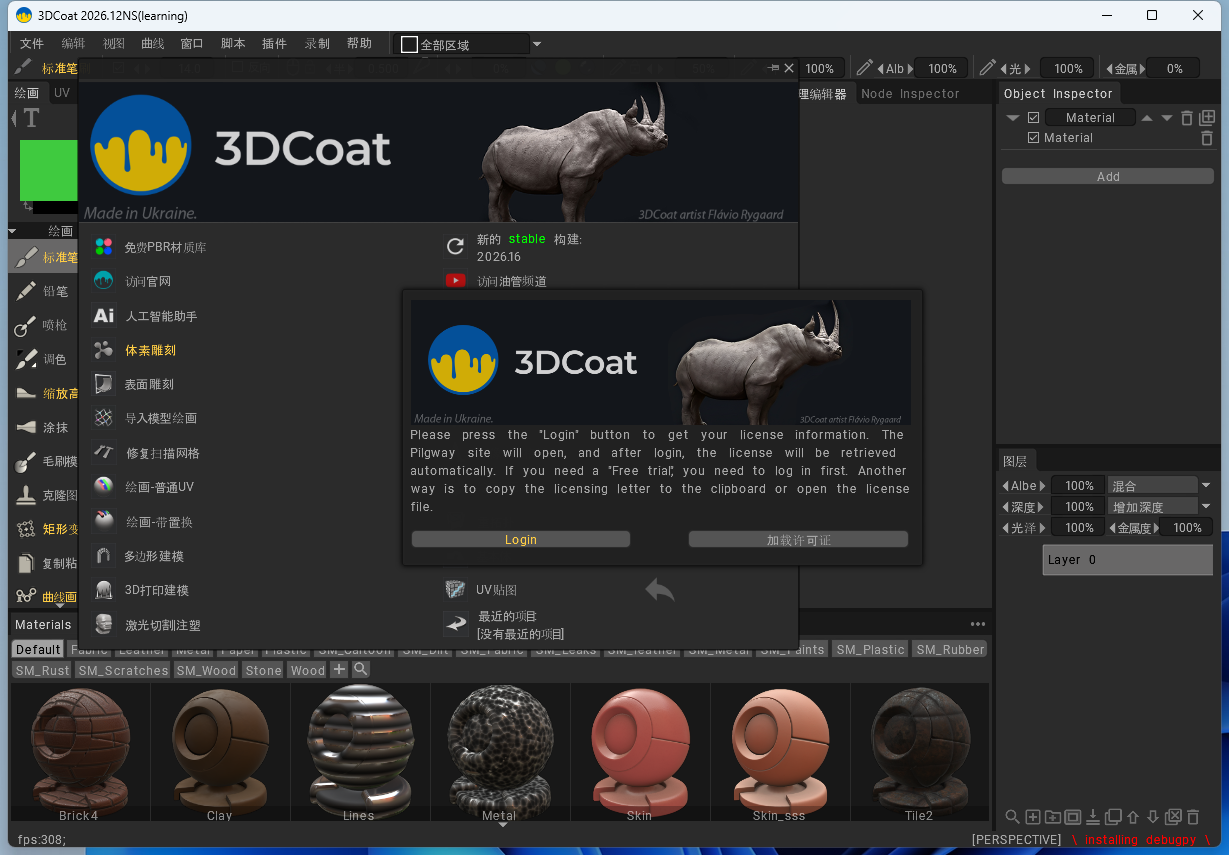Adjust the layer Albe opacity 100% slider
This screenshot has width=1229, height=855.
pos(1078,485)
